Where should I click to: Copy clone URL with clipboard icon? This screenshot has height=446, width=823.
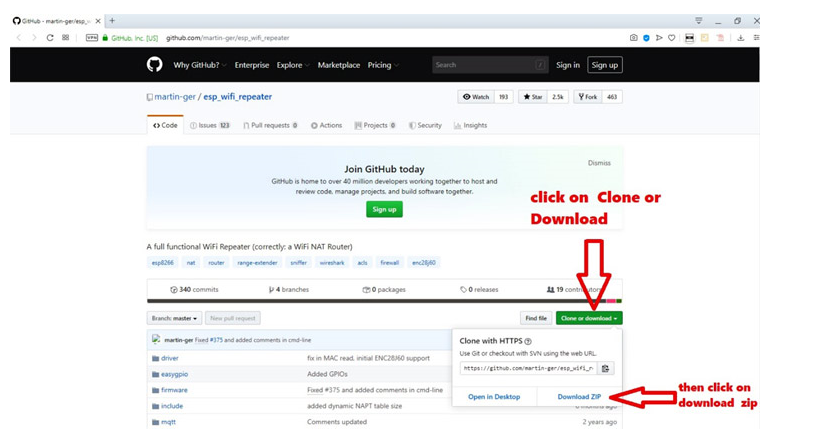coord(605,368)
